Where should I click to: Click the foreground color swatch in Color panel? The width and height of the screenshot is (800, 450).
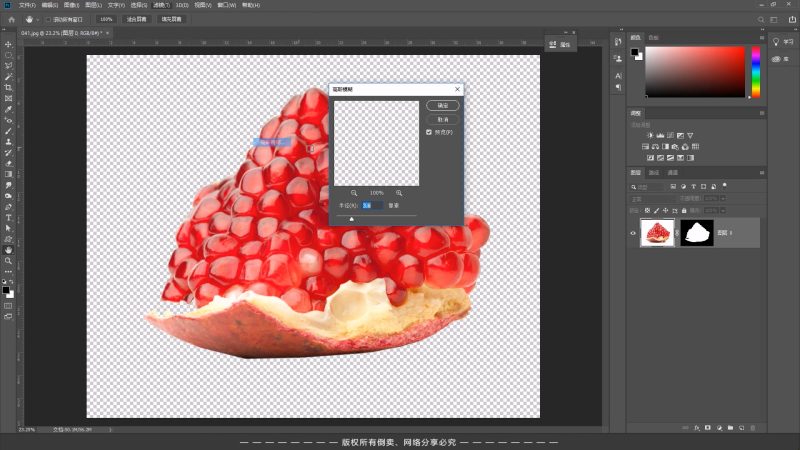pyautogui.click(x=635, y=52)
